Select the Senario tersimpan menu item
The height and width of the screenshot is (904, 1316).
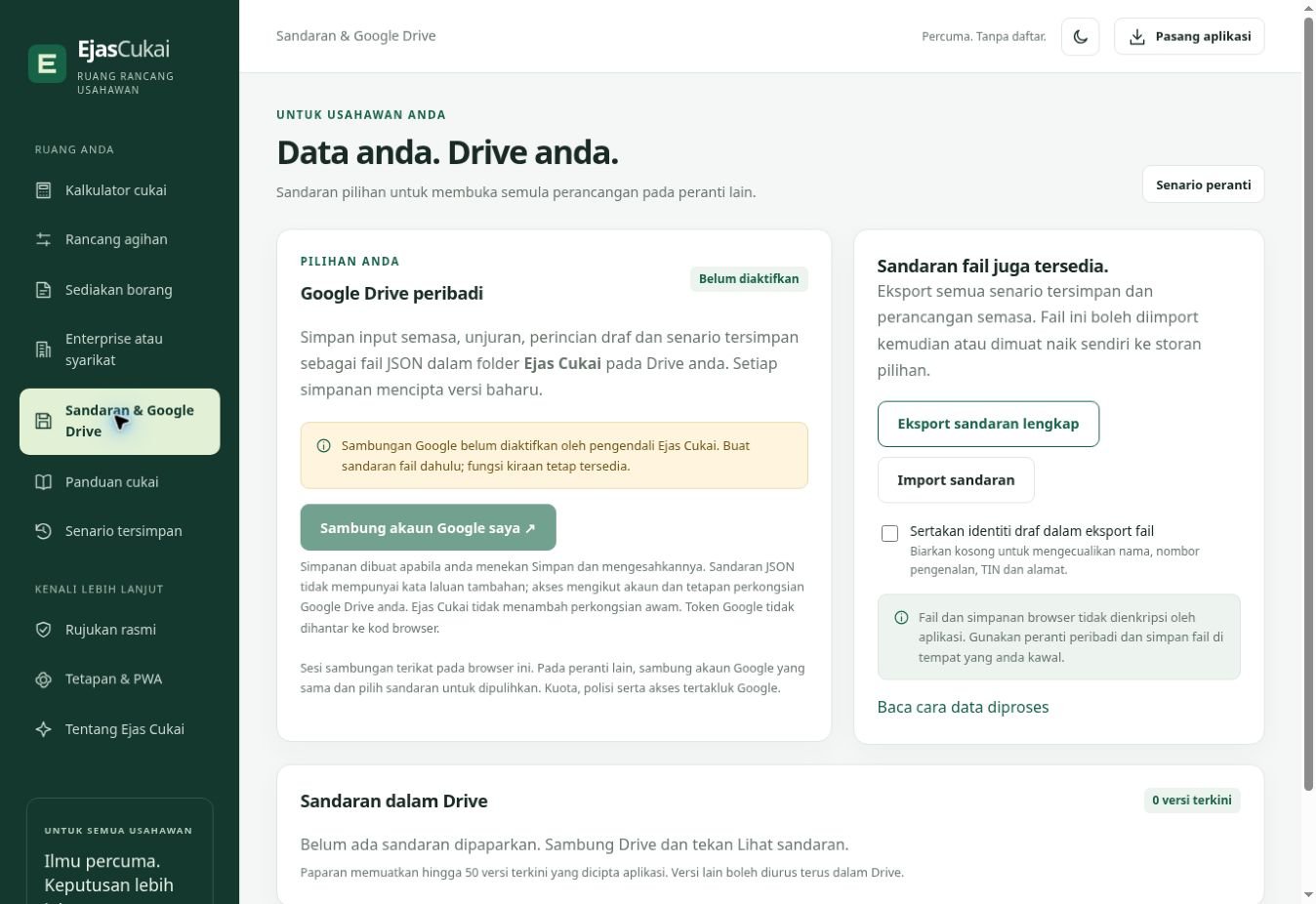[x=119, y=531]
